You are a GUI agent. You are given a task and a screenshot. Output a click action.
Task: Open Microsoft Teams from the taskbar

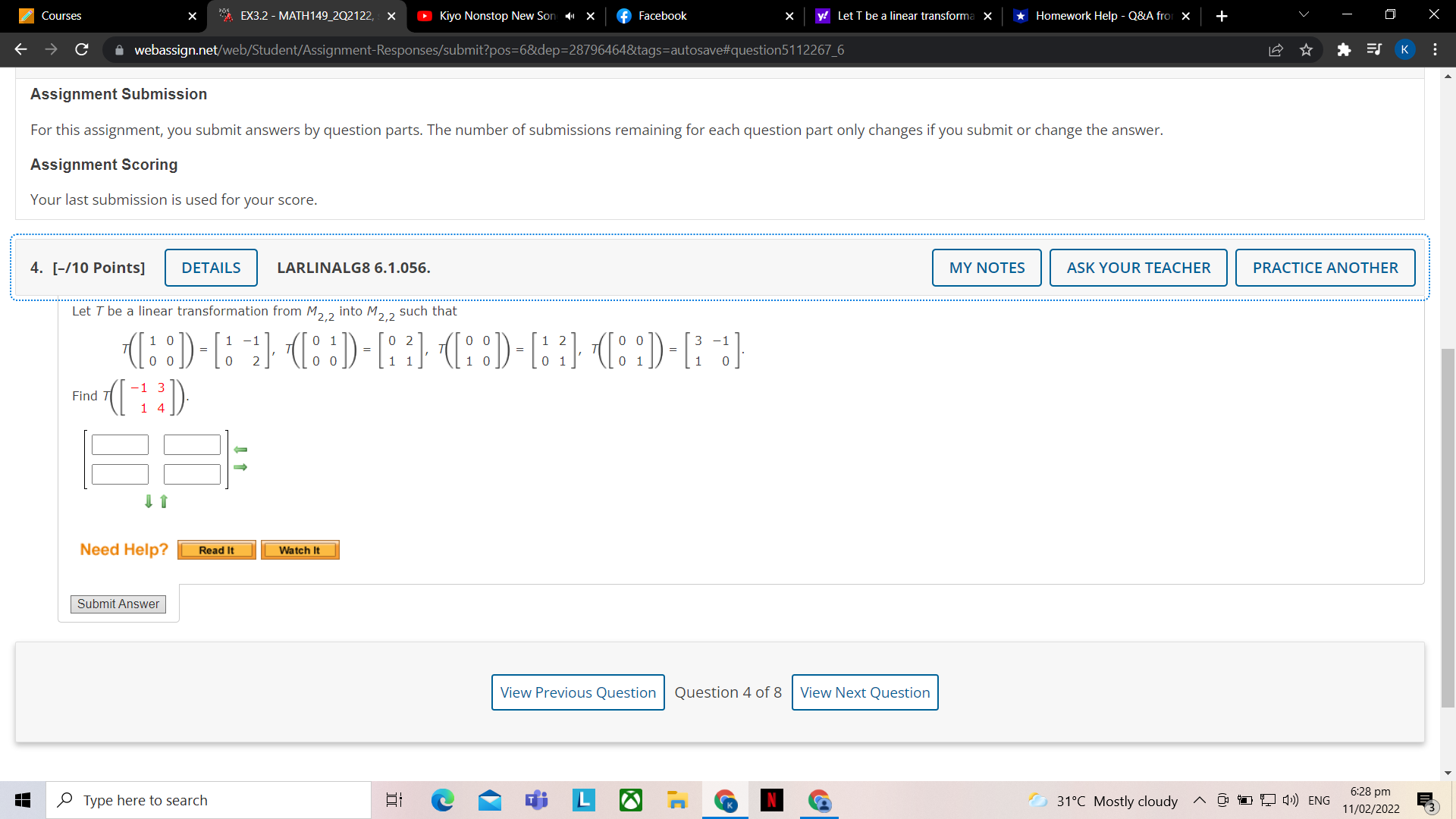(537, 800)
